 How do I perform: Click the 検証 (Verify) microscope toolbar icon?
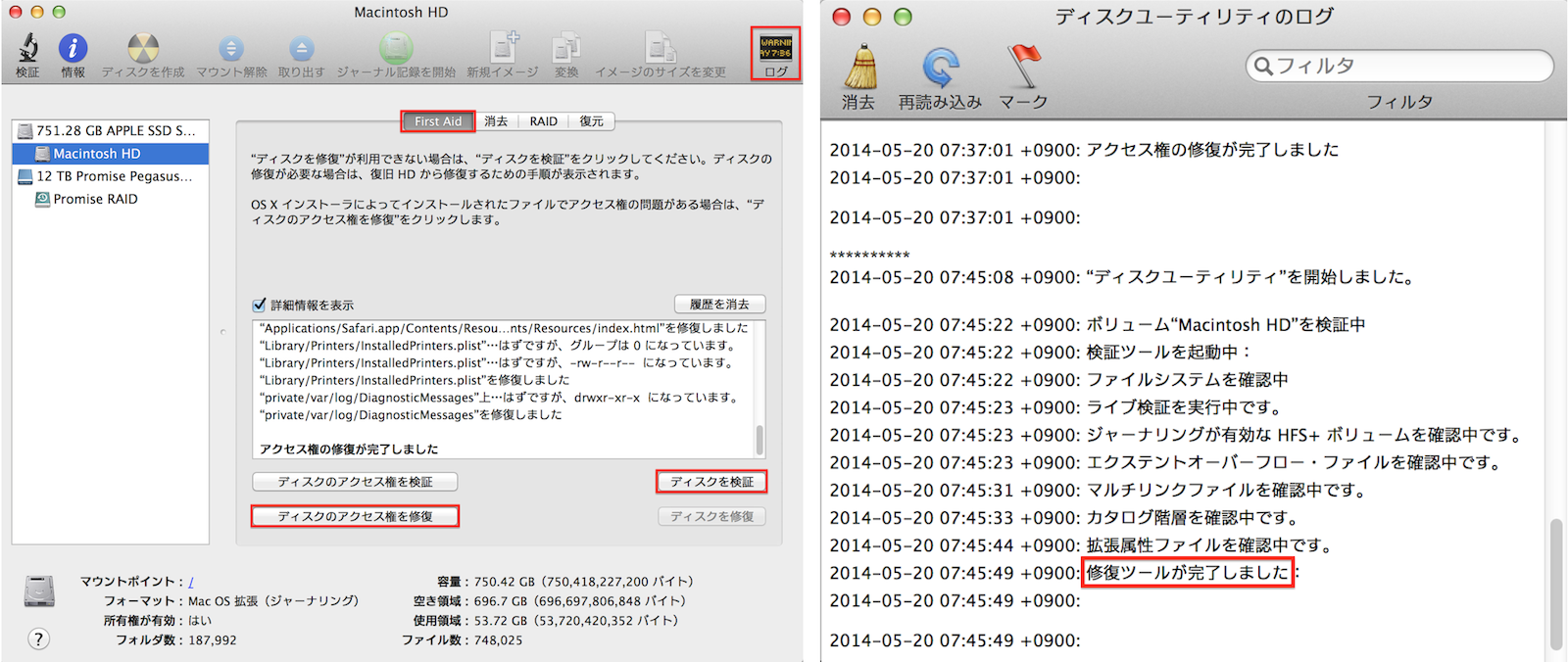click(x=27, y=47)
